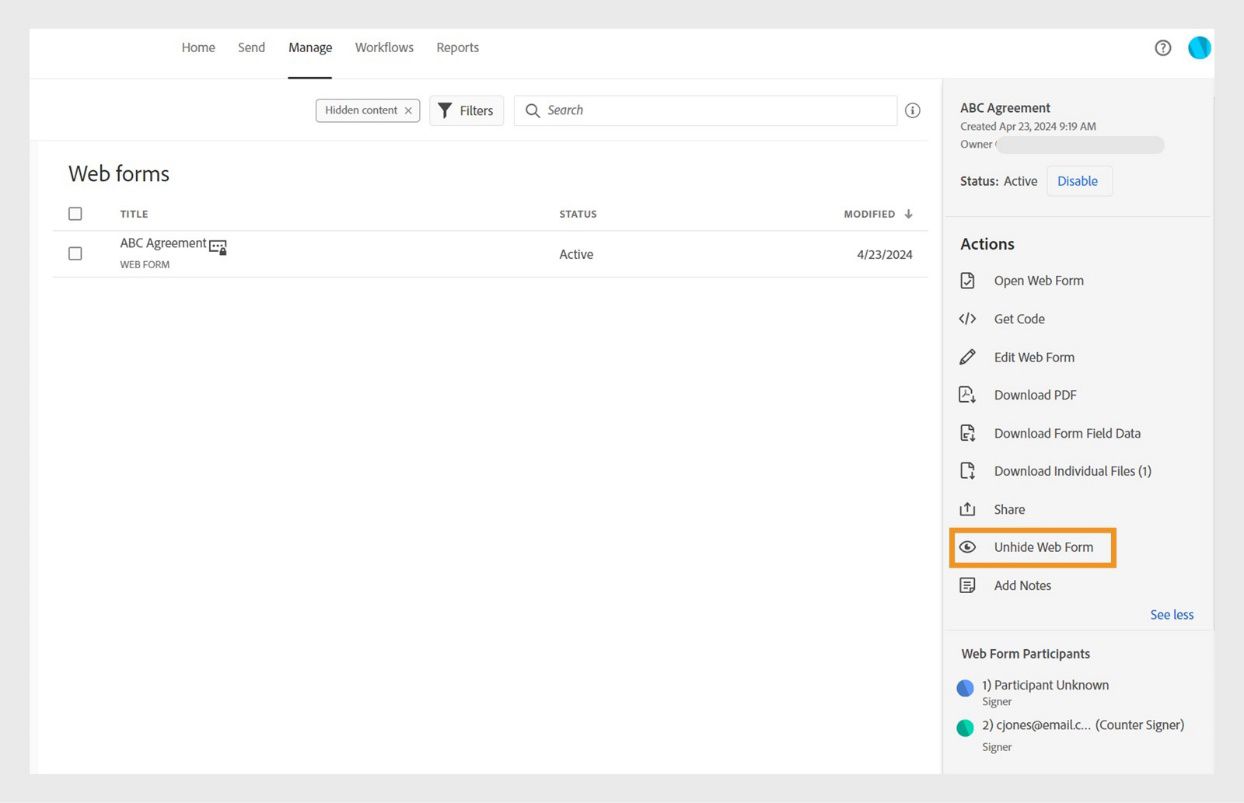Open the Workflows tab
The image size is (1244, 803).
point(383,47)
